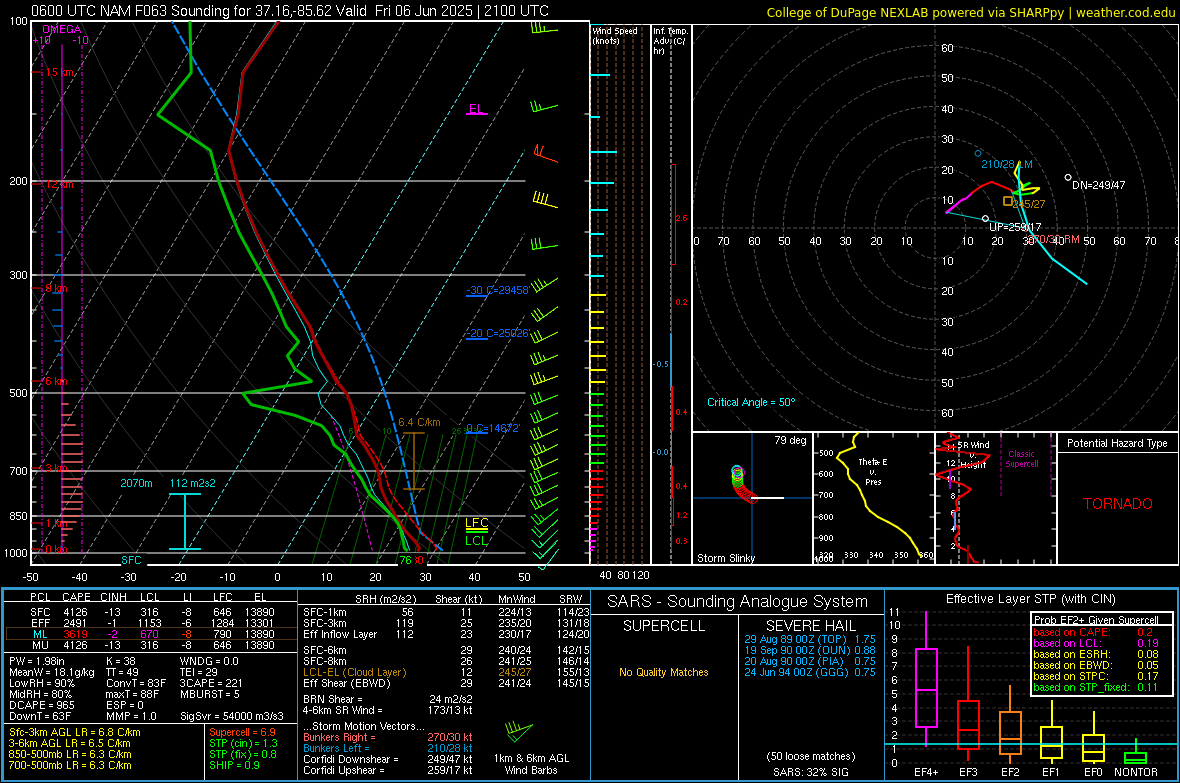Click the green LCL marker on the skew-T
1180x783 pixels.
click(x=476, y=541)
